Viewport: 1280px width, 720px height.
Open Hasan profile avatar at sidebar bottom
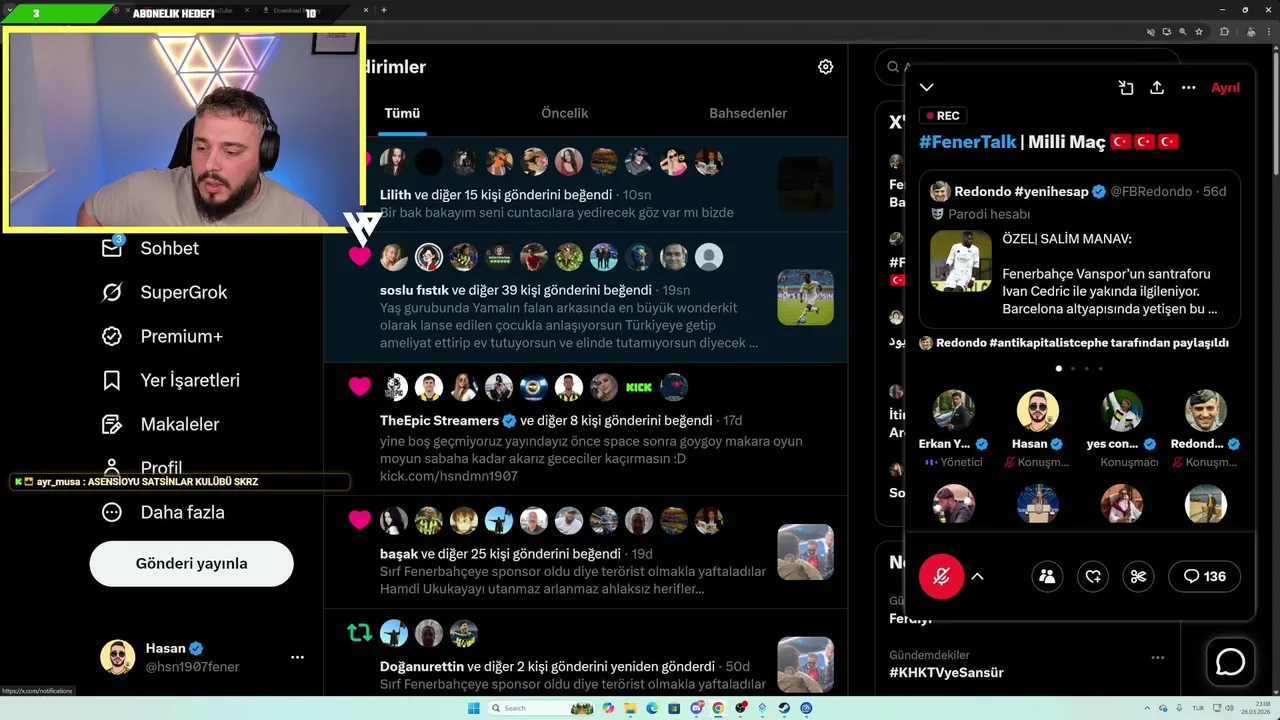(x=117, y=657)
